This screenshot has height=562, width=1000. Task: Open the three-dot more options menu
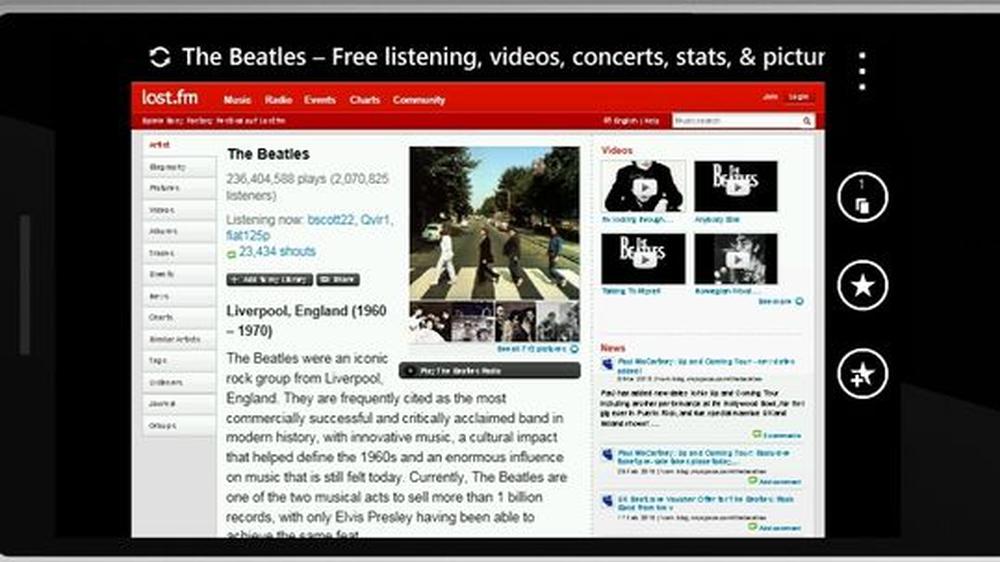[x=862, y=71]
